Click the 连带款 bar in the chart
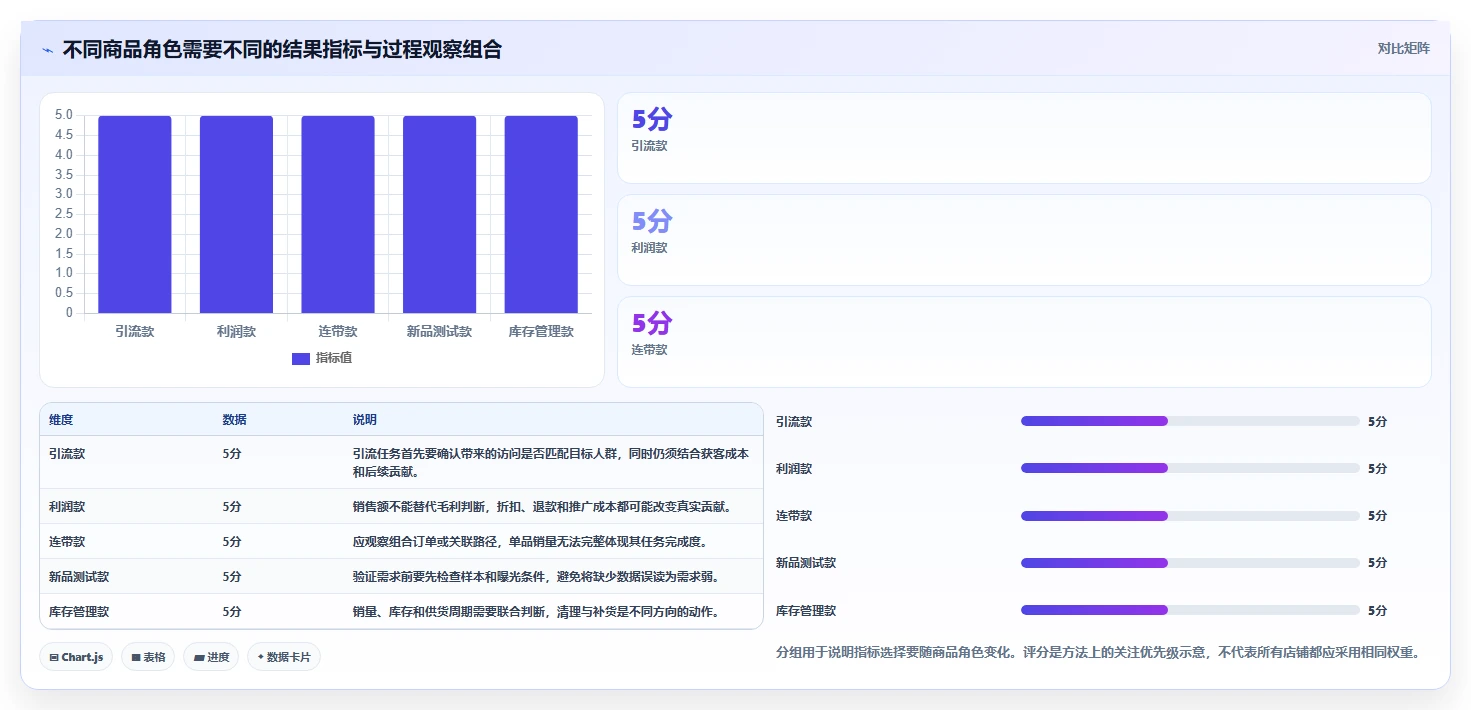The width and height of the screenshot is (1471, 710). (338, 214)
